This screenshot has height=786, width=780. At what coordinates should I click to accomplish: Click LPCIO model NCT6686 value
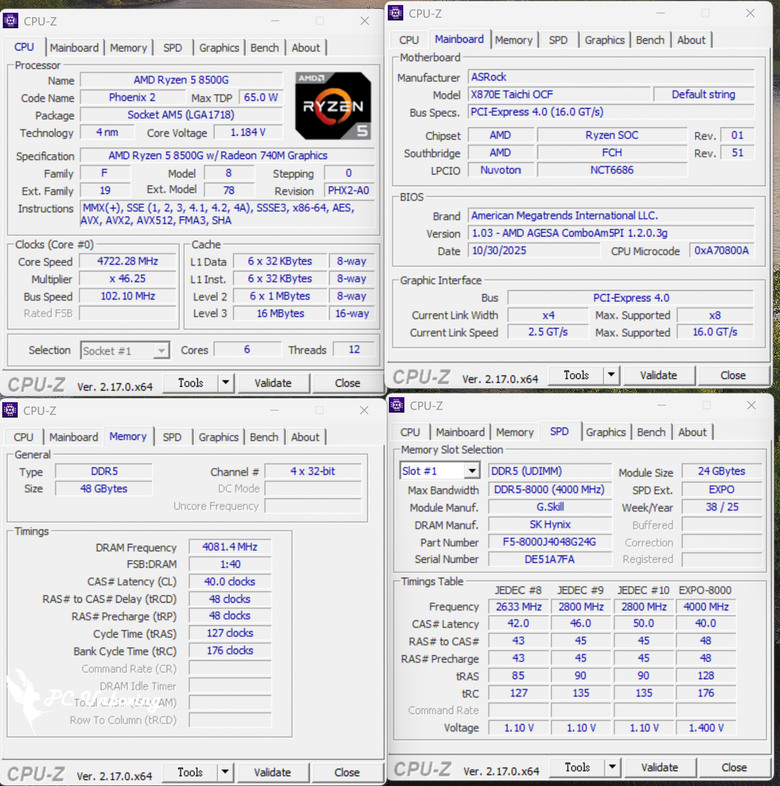click(x=612, y=170)
